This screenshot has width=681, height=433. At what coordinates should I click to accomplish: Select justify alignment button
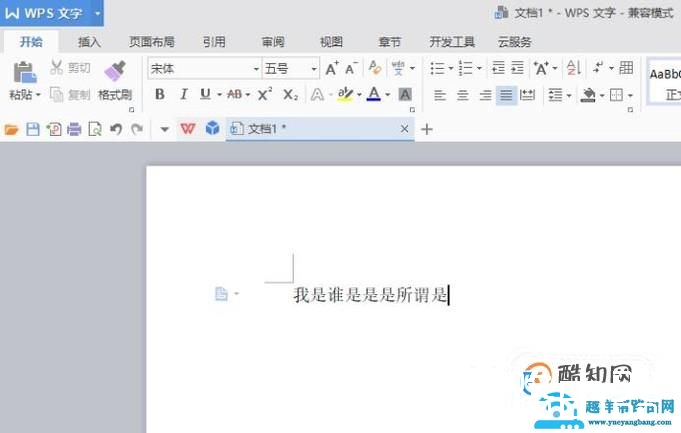coord(506,95)
